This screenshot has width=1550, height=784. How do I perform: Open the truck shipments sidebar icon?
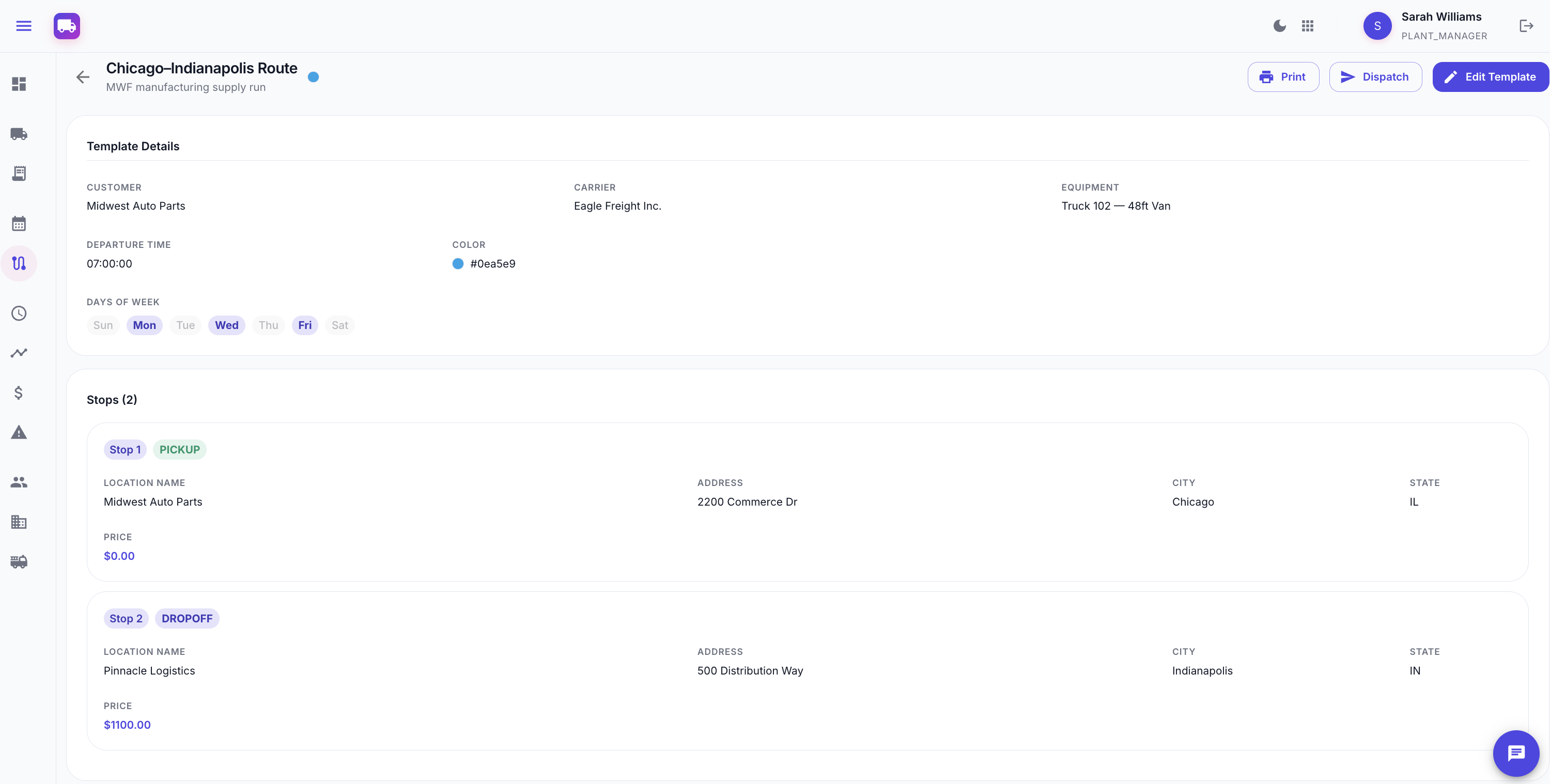pyautogui.click(x=19, y=134)
